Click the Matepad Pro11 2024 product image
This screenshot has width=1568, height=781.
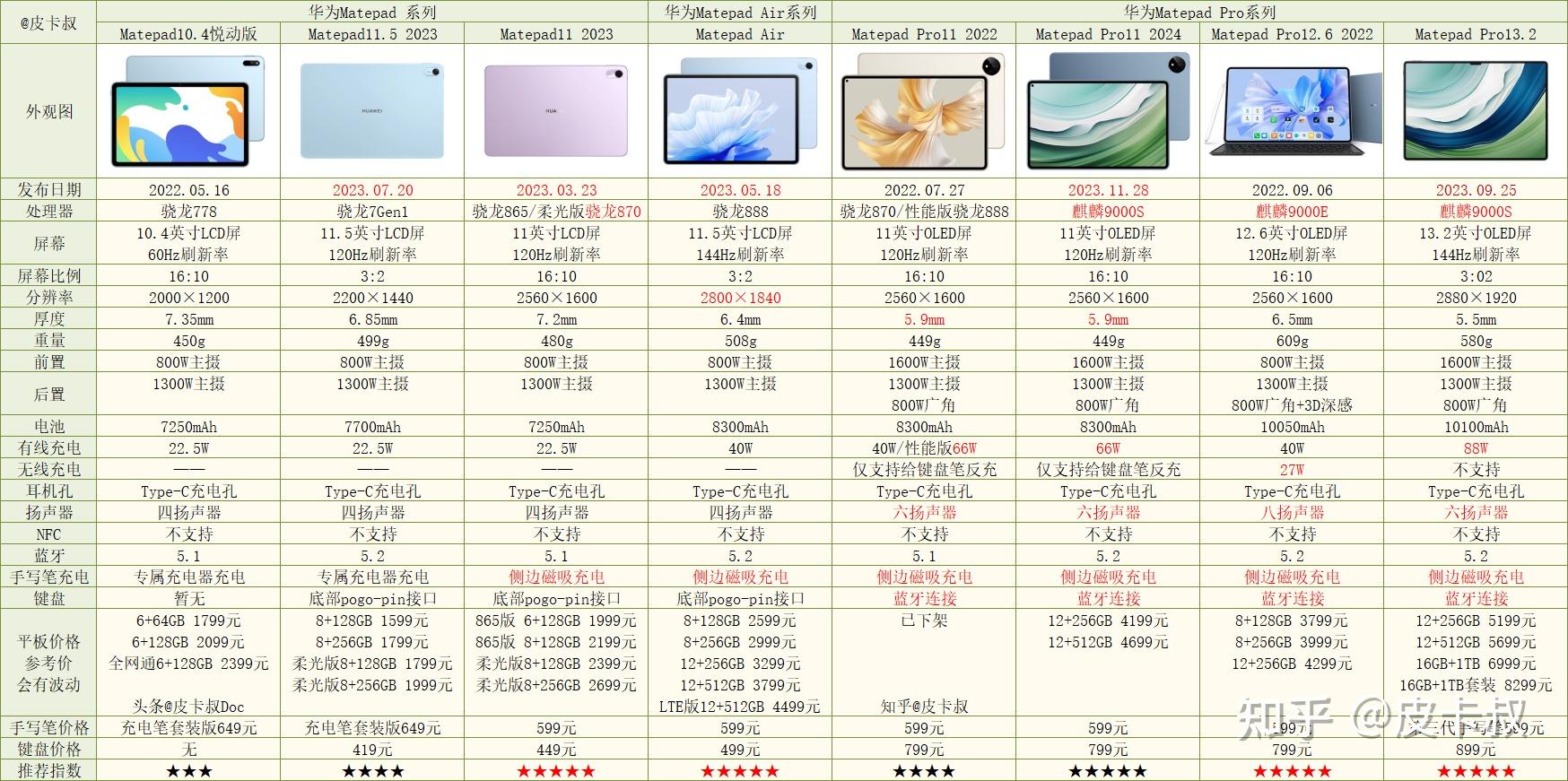click(1108, 111)
